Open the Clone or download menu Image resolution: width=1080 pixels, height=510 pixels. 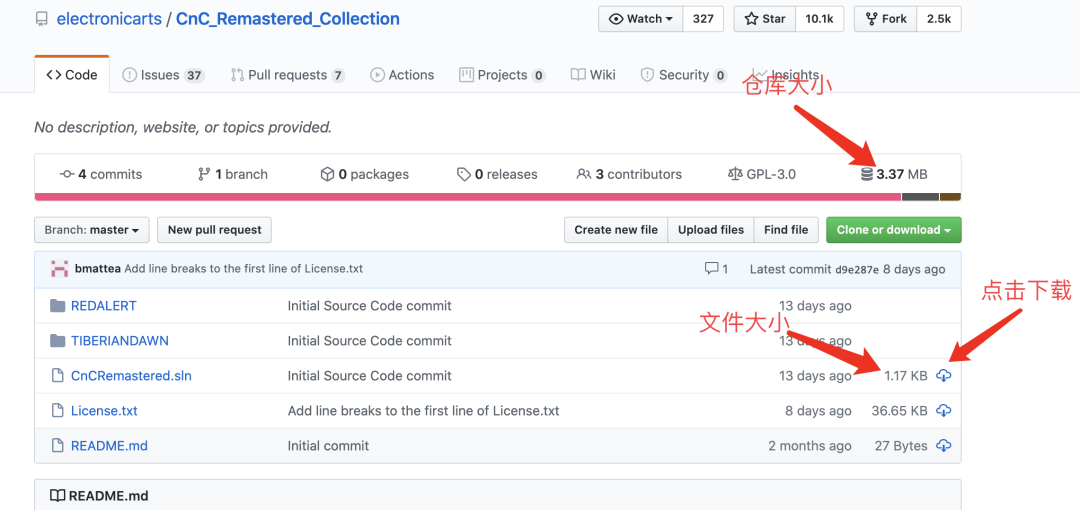click(893, 230)
